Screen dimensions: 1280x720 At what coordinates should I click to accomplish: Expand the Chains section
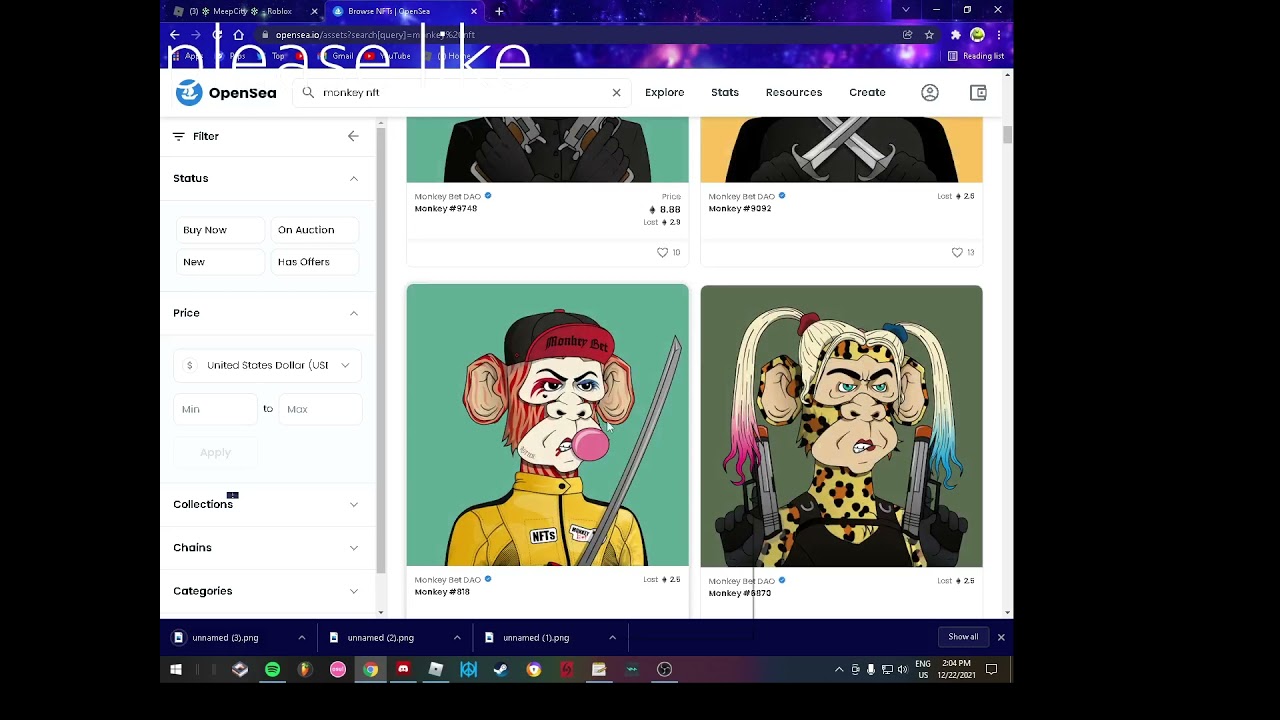click(266, 547)
